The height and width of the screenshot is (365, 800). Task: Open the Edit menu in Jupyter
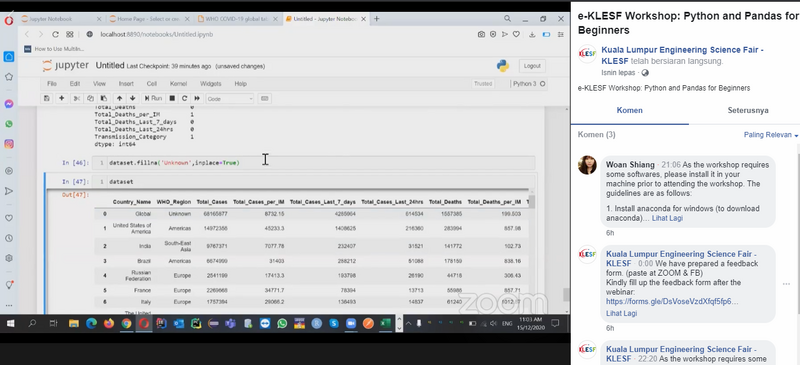coord(75,84)
